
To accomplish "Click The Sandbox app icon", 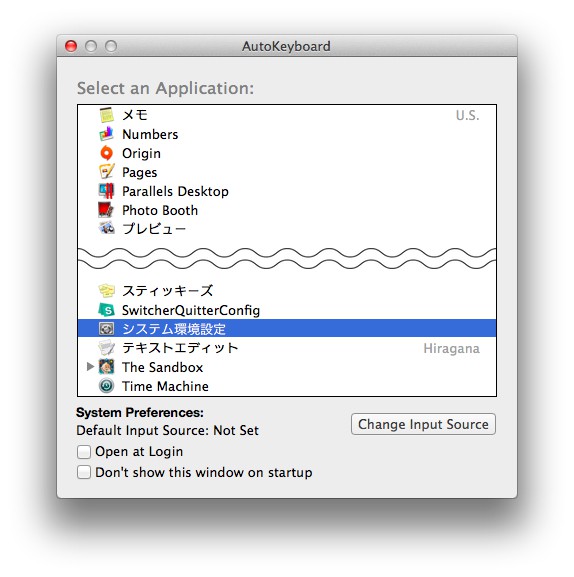I will coord(107,367).
